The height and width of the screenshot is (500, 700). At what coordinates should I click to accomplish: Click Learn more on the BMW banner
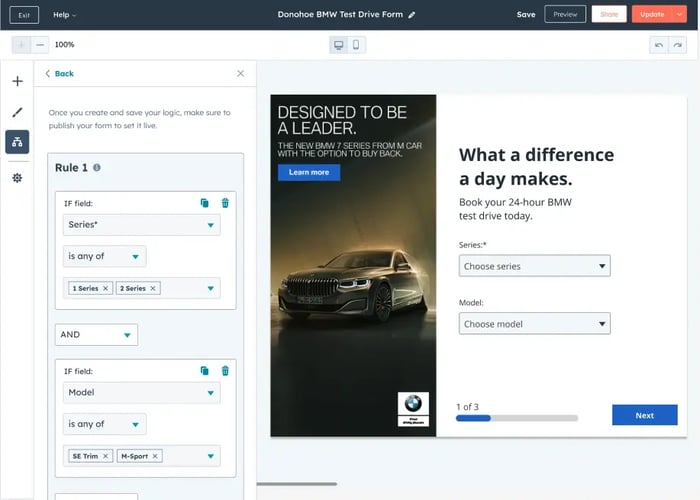tap(309, 172)
